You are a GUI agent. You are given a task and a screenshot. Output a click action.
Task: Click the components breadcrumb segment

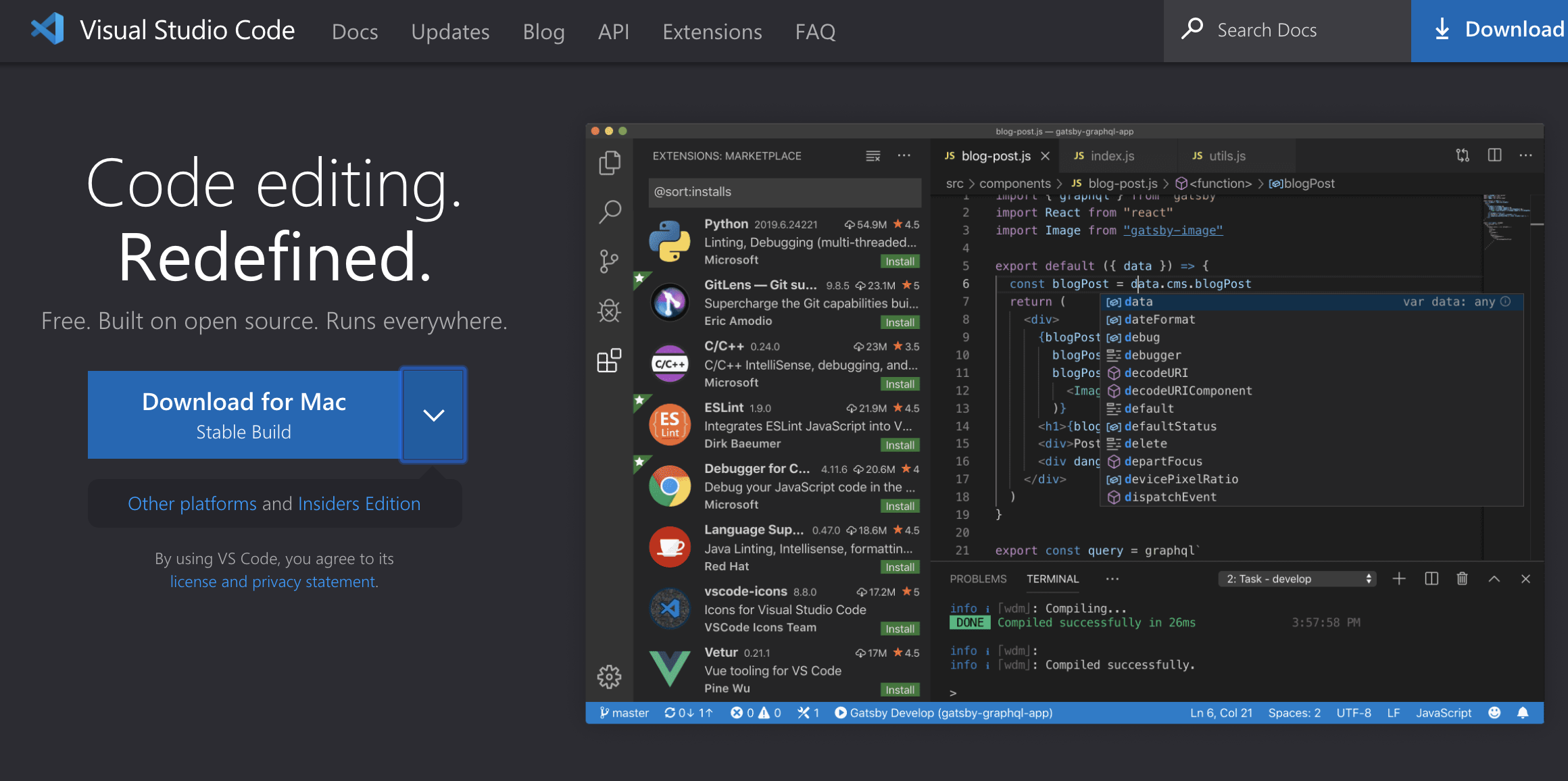[x=1014, y=183]
